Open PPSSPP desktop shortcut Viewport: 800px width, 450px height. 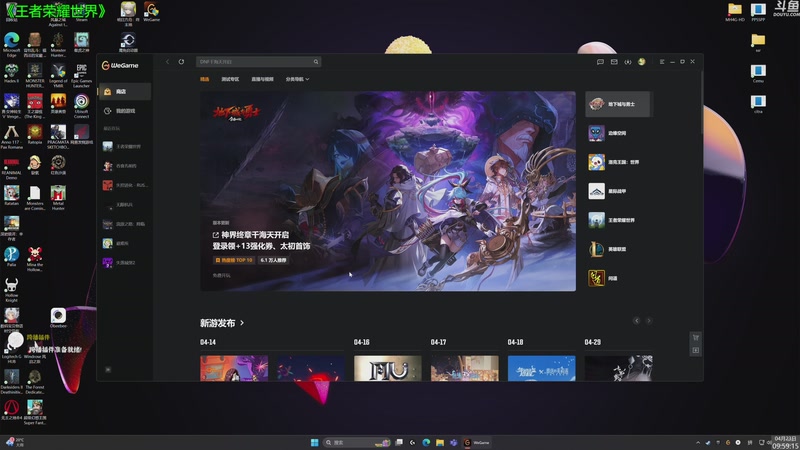(x=758, y=12)
